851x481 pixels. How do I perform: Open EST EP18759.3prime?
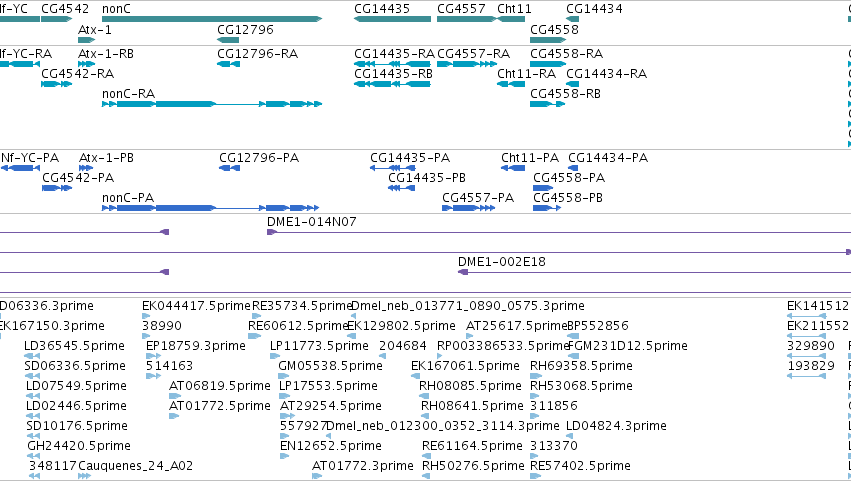point(196,346)
